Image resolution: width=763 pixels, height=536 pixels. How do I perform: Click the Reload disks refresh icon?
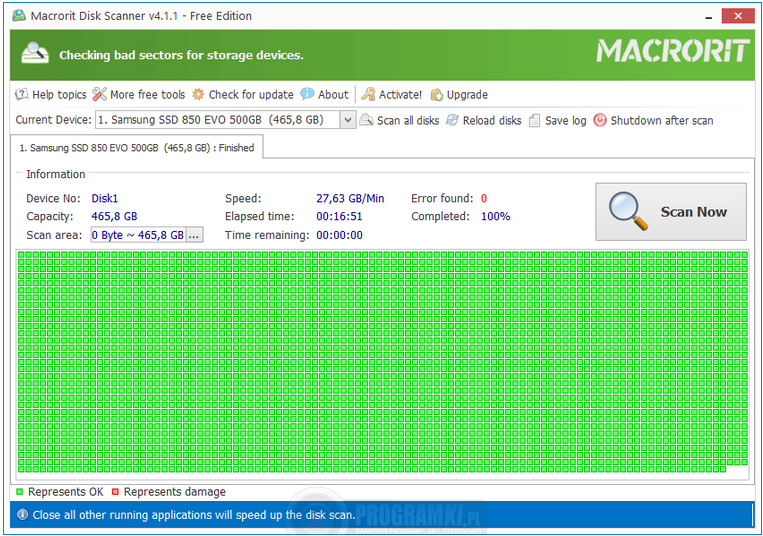(x=453, y=120)
